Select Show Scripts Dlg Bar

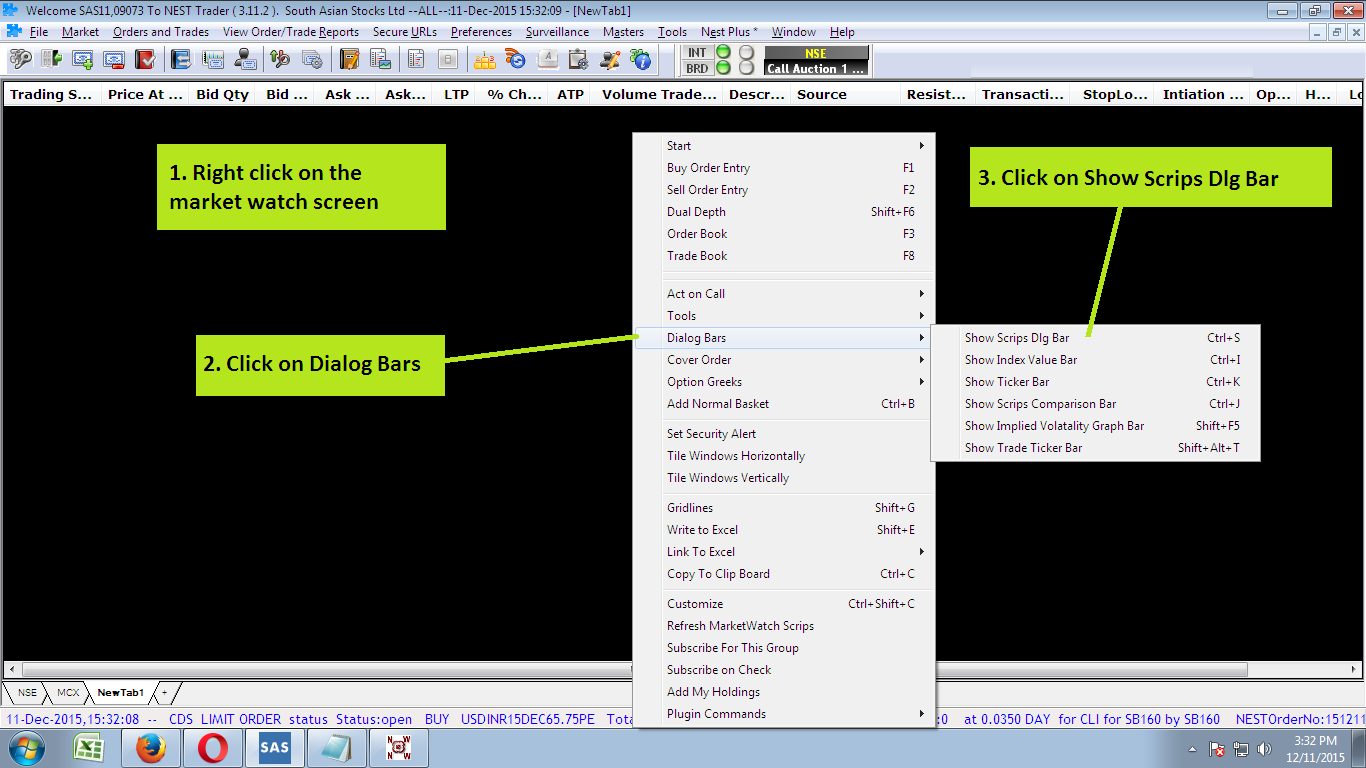(x=1095, y=338)
